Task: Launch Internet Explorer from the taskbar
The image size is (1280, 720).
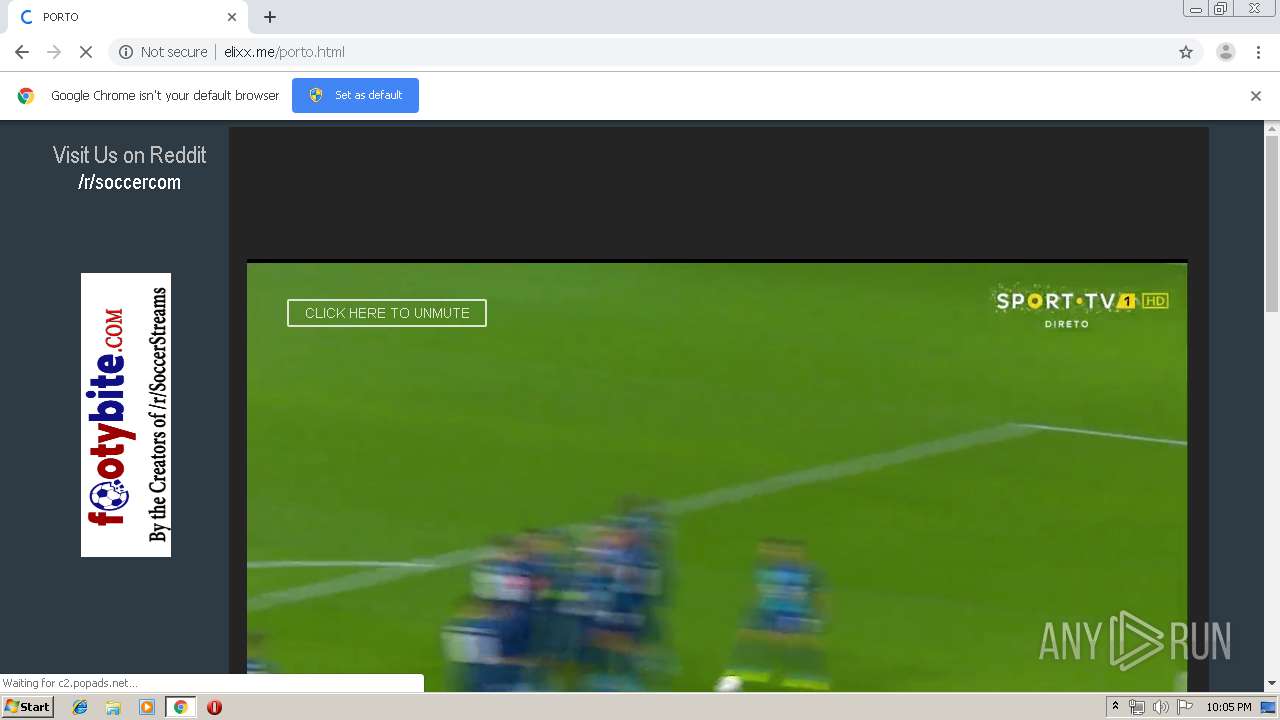Action: point(80,707)
